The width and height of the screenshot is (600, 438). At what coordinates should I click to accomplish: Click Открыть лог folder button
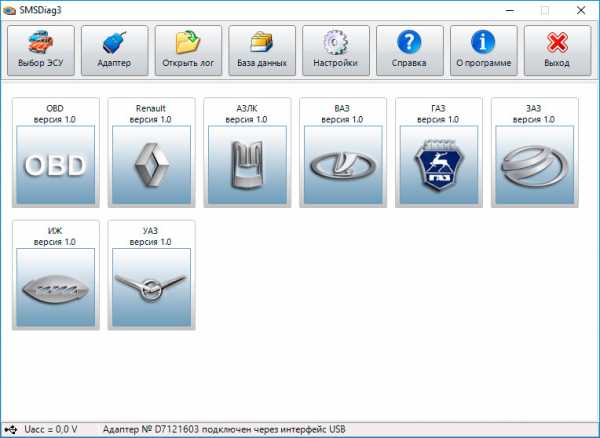point(188,50)
